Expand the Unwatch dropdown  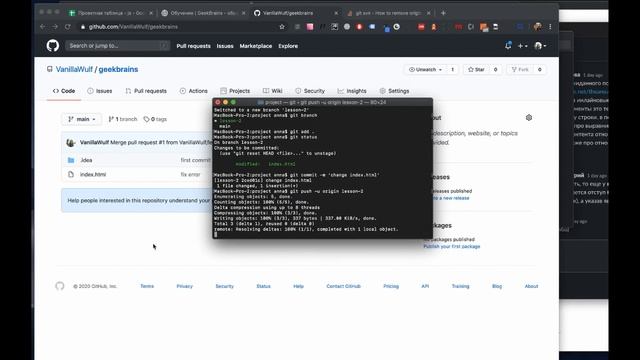click(426, 70)
